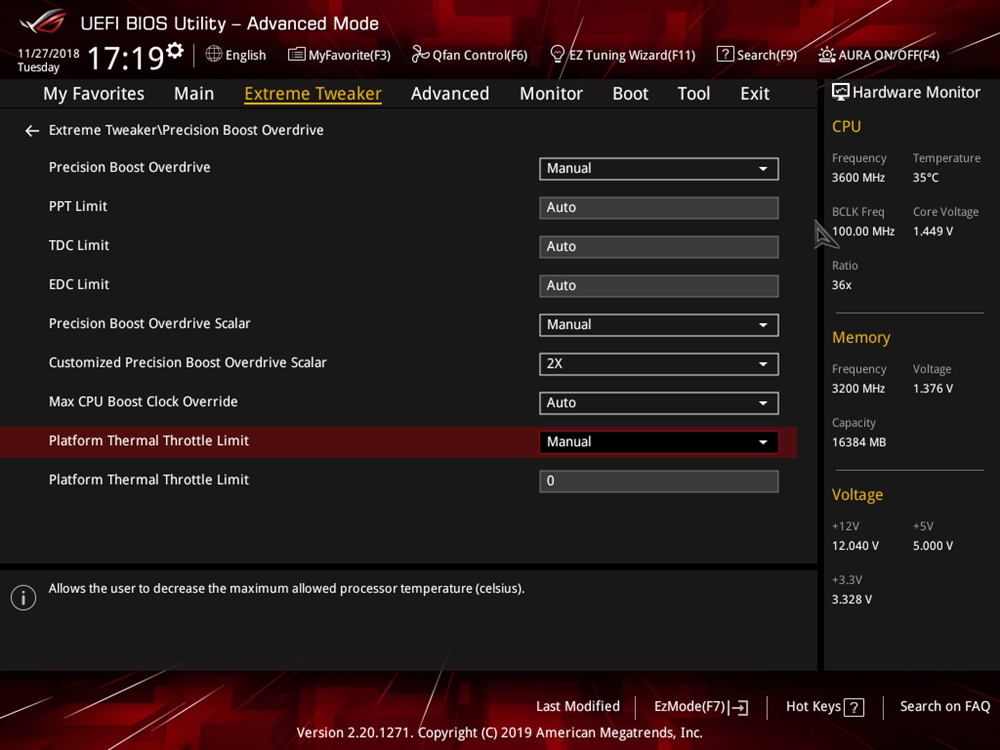Click the Max CPU Boost Clock Override label

click(x=143, y=402)
